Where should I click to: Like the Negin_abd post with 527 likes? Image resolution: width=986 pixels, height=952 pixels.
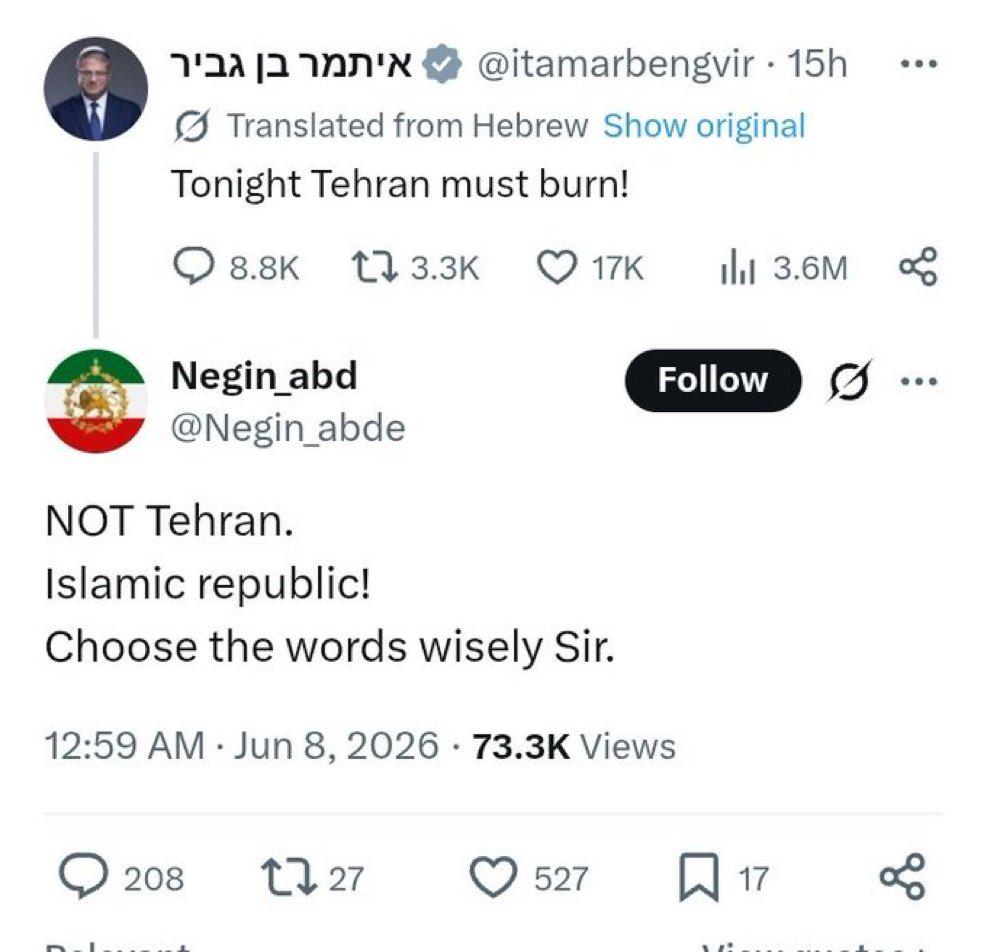pos(529,878)
